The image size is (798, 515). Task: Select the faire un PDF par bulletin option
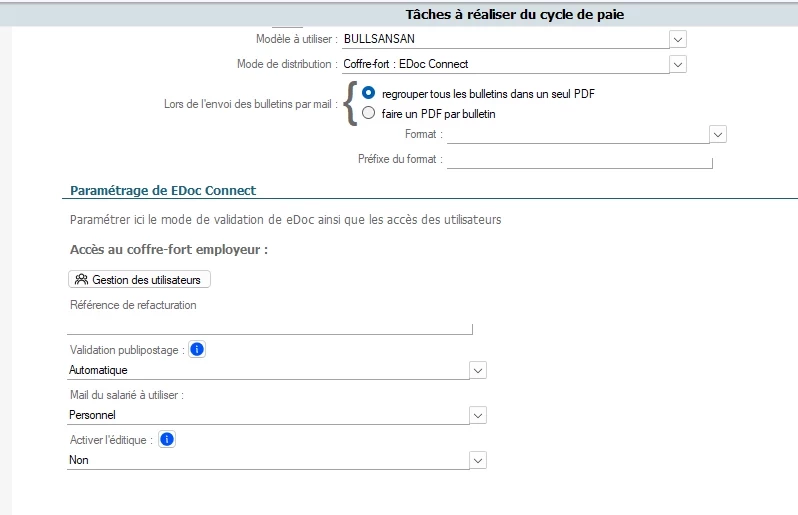click(x=369, y=113)
